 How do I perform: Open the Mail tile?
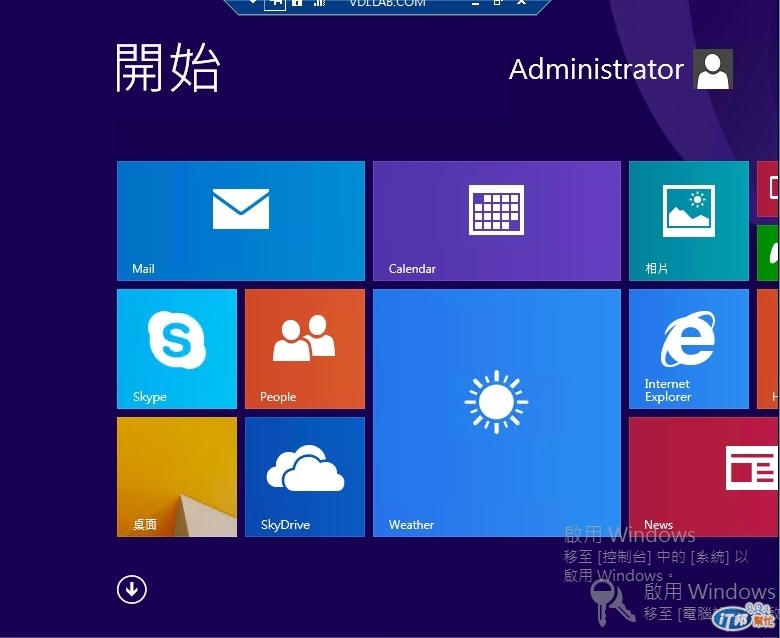tap(241, 221)
